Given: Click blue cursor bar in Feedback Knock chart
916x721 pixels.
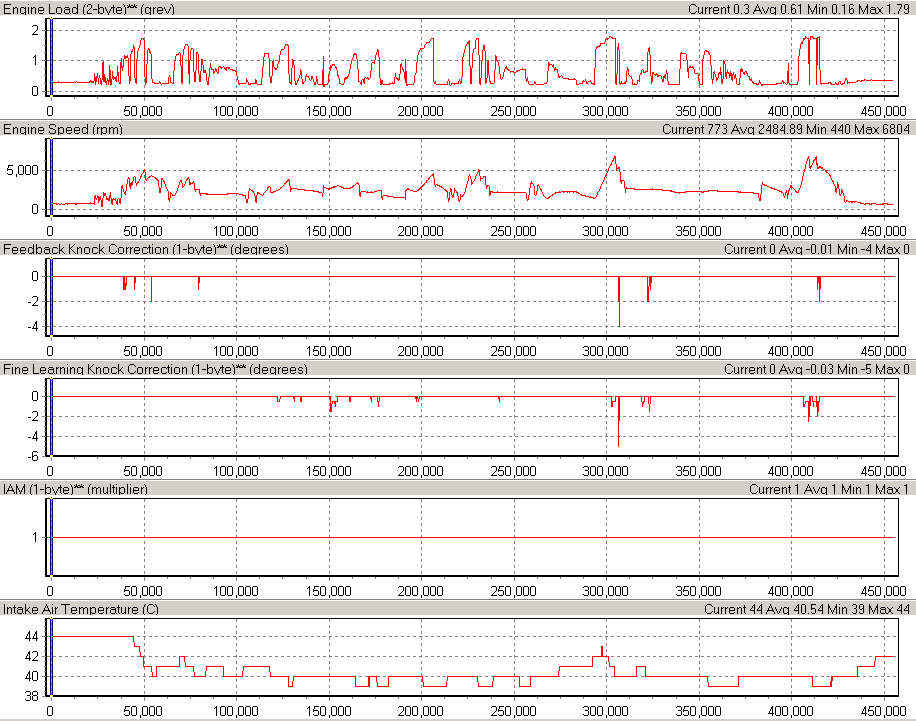Looking at the screenshot, I should pyautogui.click(x=49, y=298).
